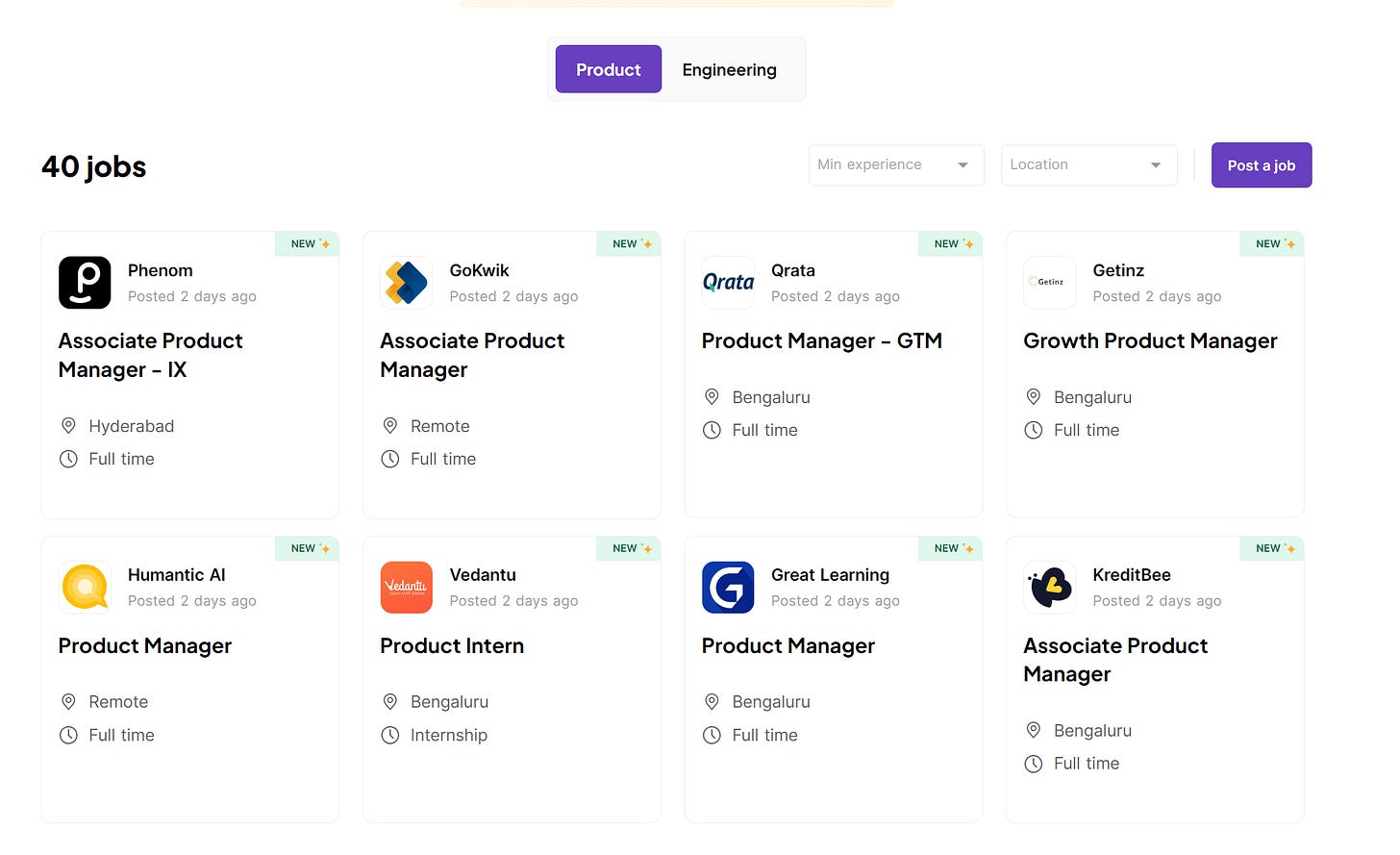Viewport: 1400px width, 855px height.
Task: Click location pin icon in Getinz card
Action: [1034, 396]
